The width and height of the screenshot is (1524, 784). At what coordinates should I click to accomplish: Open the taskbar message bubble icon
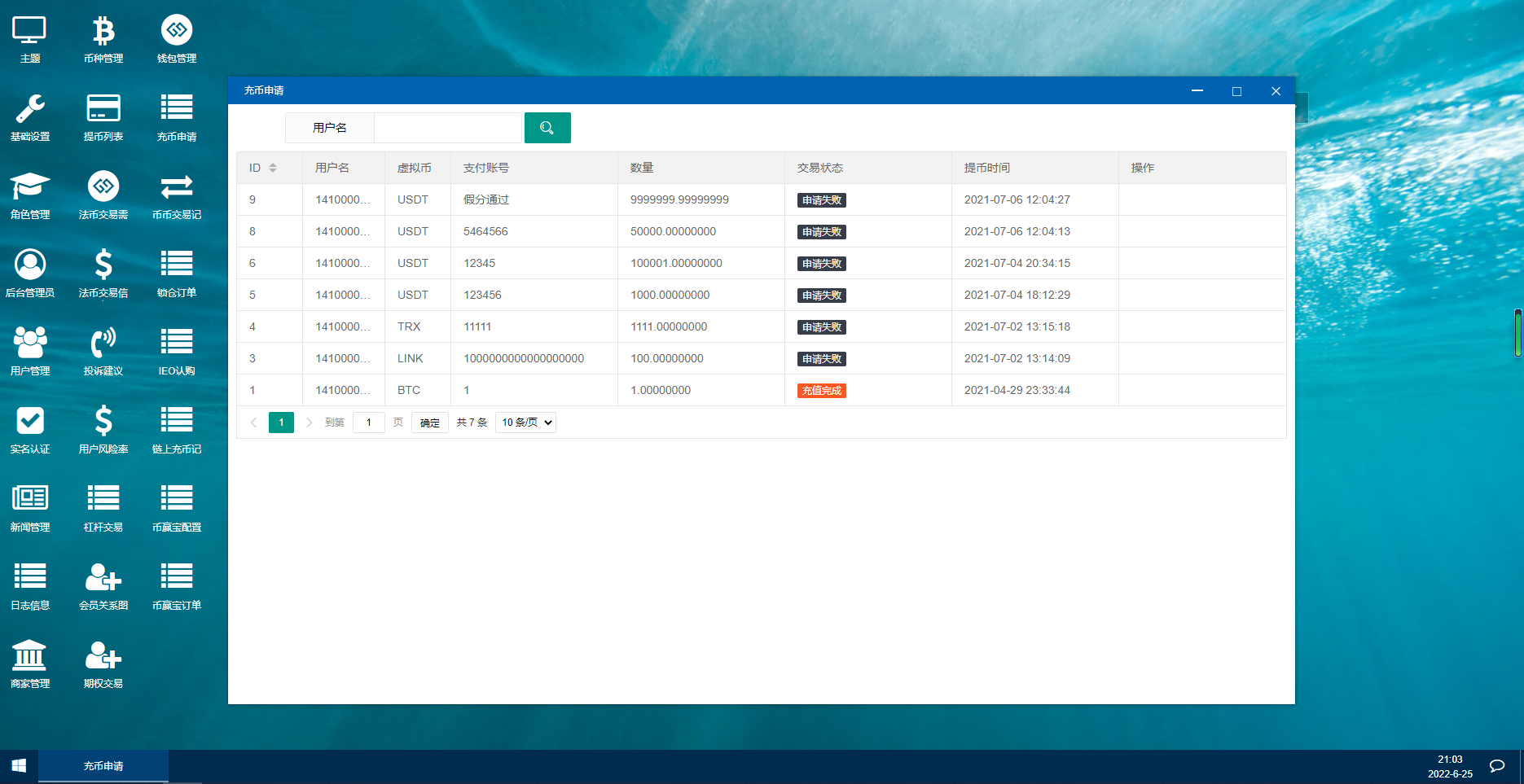coord(1497,766)
